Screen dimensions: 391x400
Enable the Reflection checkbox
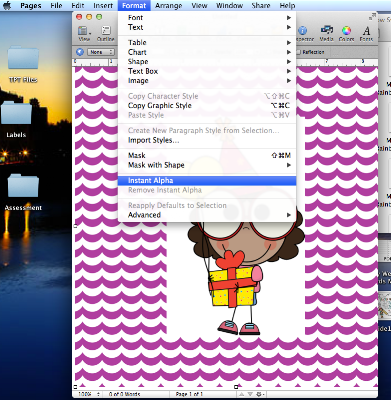(x=299, y=52)
